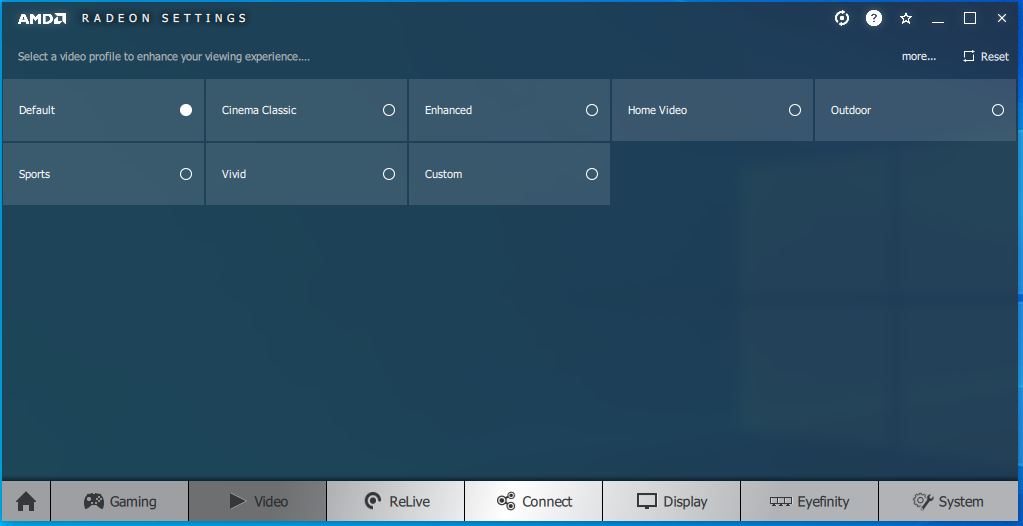Open the Radeon updates notification icon
Screen dimensions: 1023x526
pyautogui.click(x=842, y=18)
